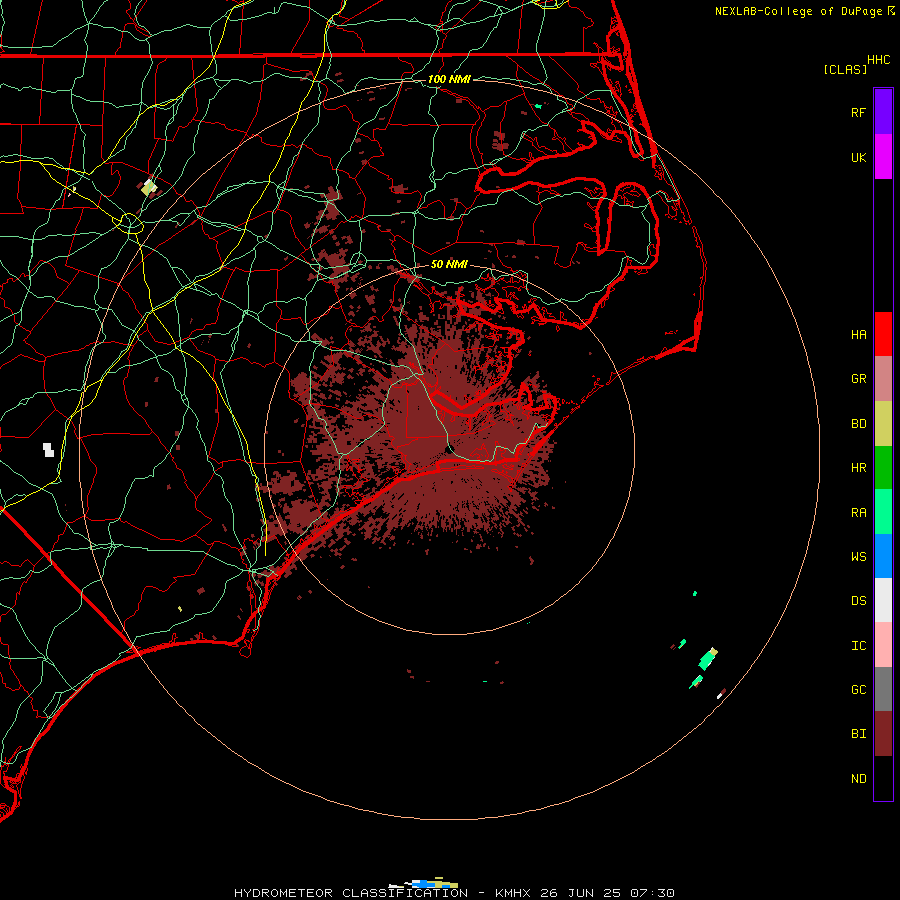Click the "26 JUN 25" date text
900x900 pixels.
point(581,893)
